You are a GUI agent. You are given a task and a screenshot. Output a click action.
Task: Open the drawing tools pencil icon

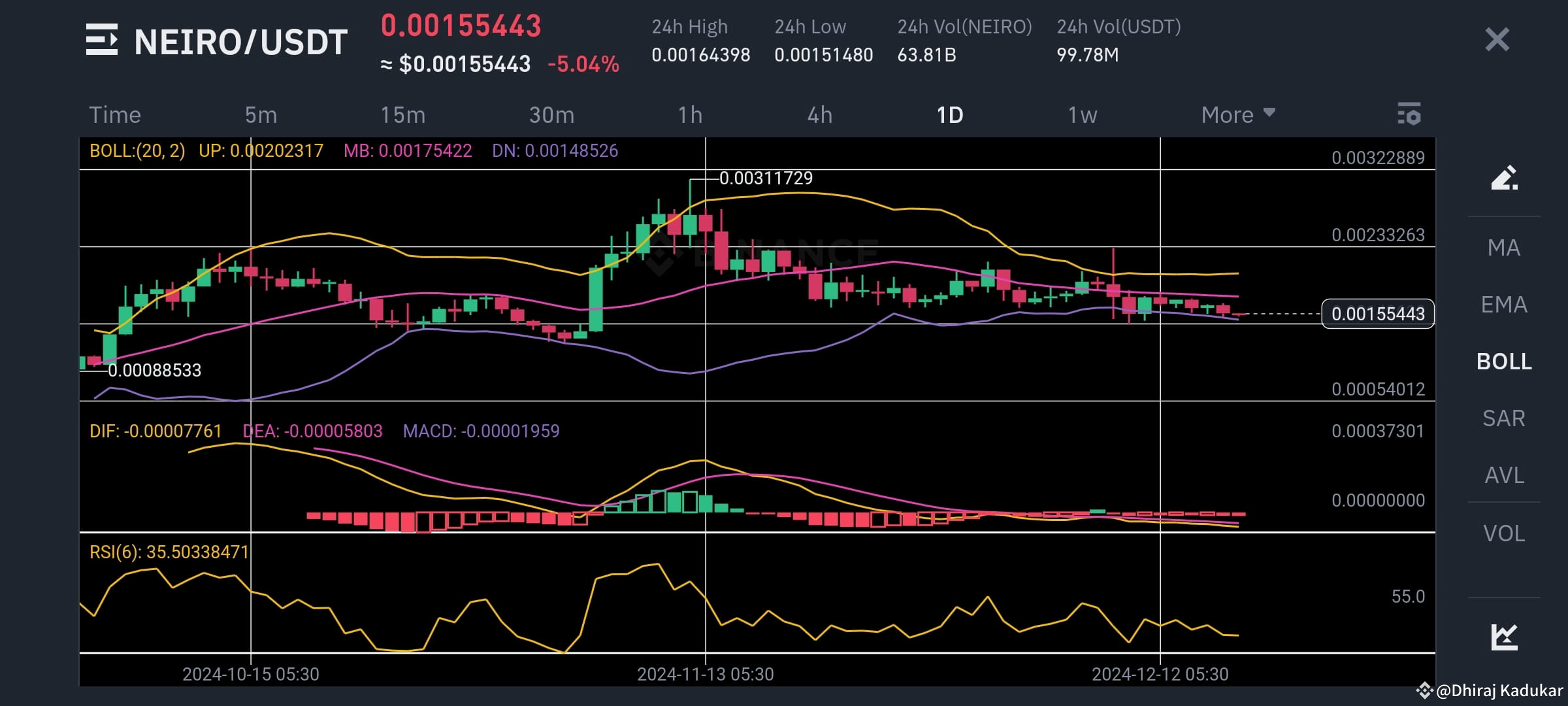[1503, 178]
